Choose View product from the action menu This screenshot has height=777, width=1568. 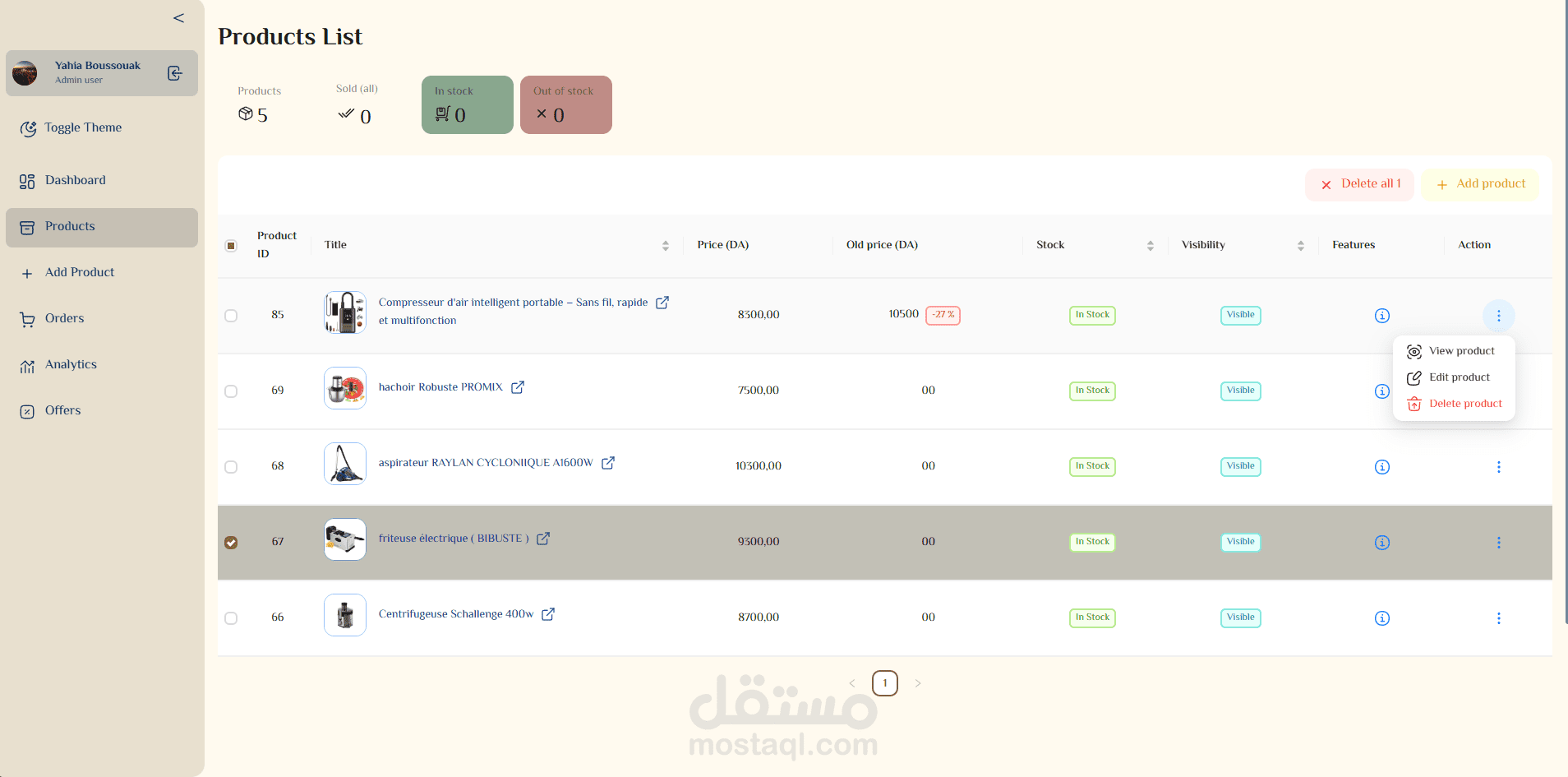tap(1453, 351)
